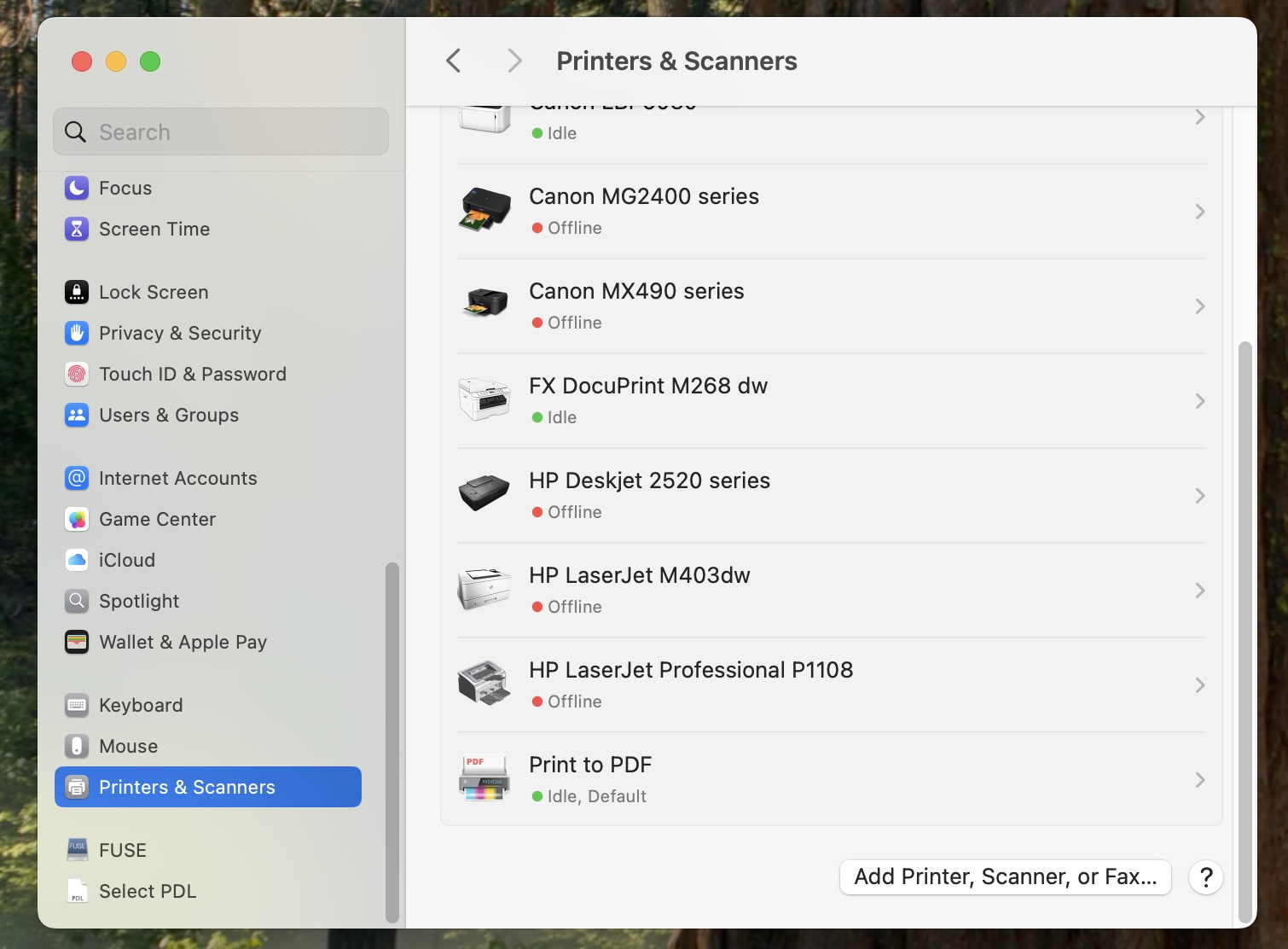Click the Game Center icon
1288x949 pixels.
click(77, 519)
